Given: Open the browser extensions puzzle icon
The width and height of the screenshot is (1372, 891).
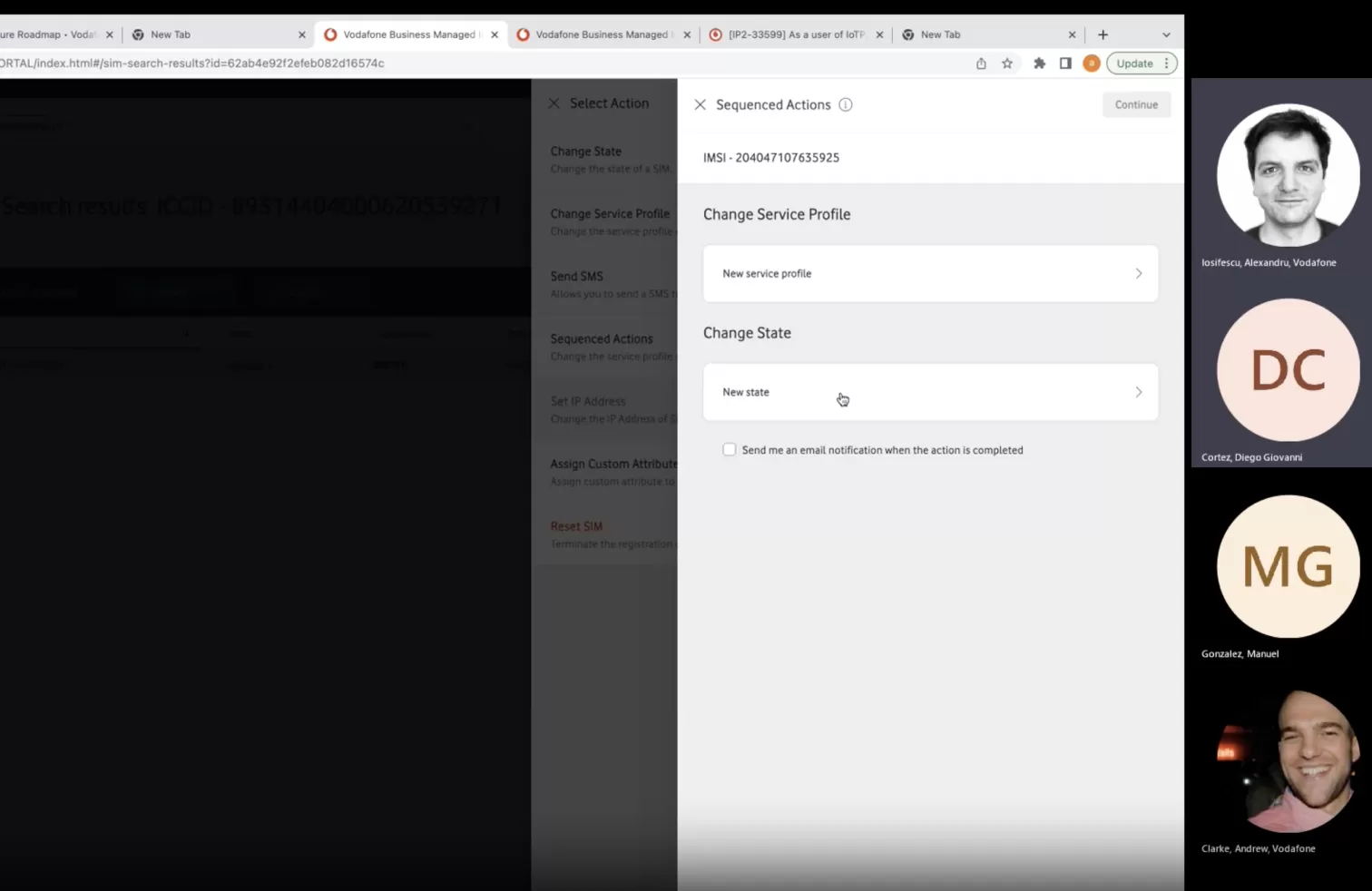Looking at the screenshot, I should [1039, 64].
